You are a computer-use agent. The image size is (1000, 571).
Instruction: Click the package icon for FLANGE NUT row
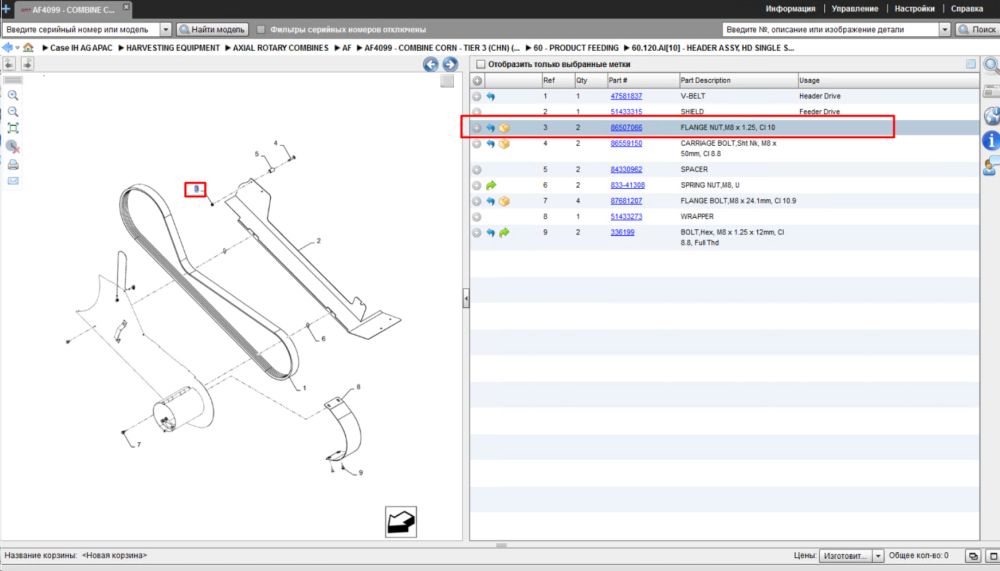504,128
